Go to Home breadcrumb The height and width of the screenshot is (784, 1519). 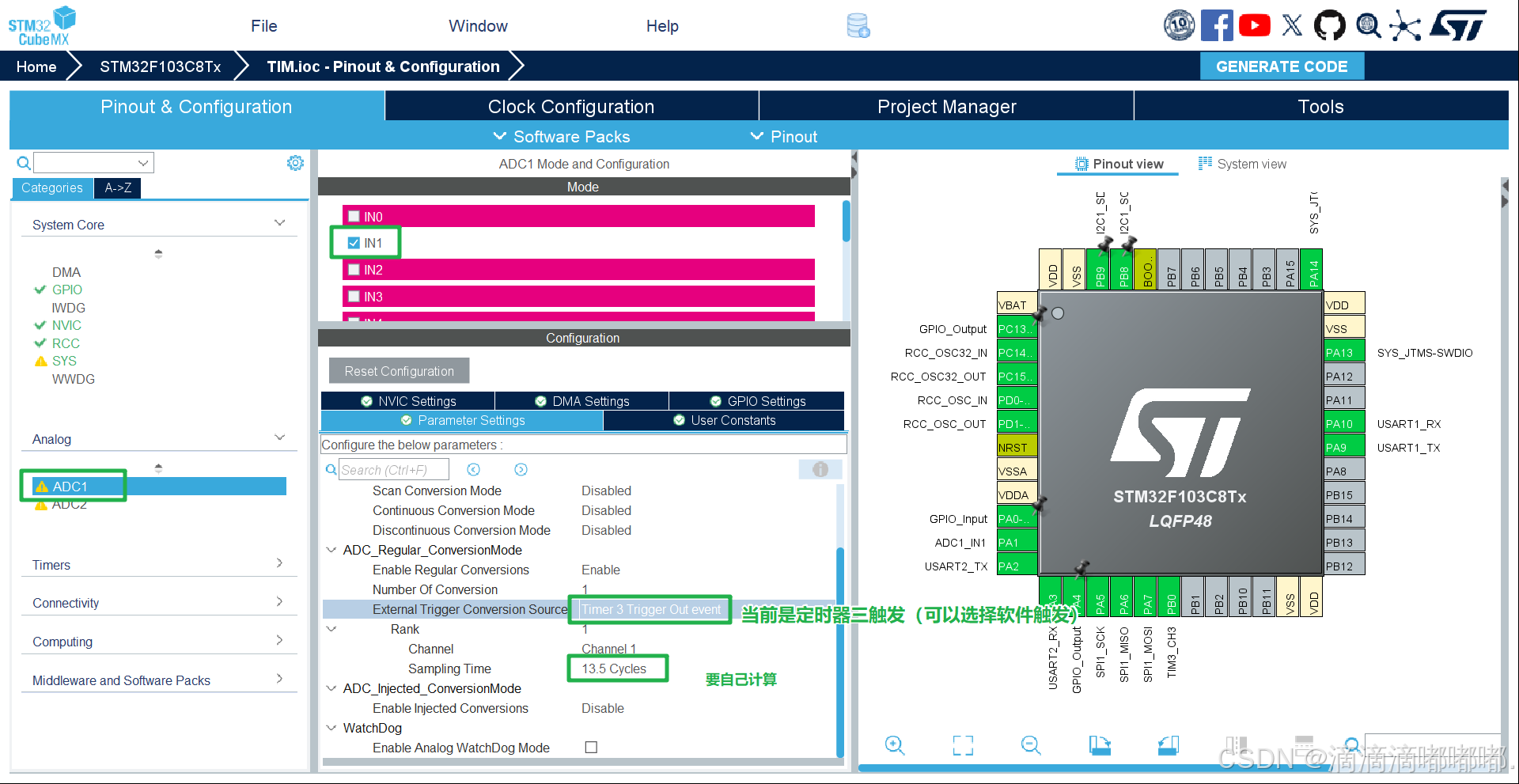point(36,66)
